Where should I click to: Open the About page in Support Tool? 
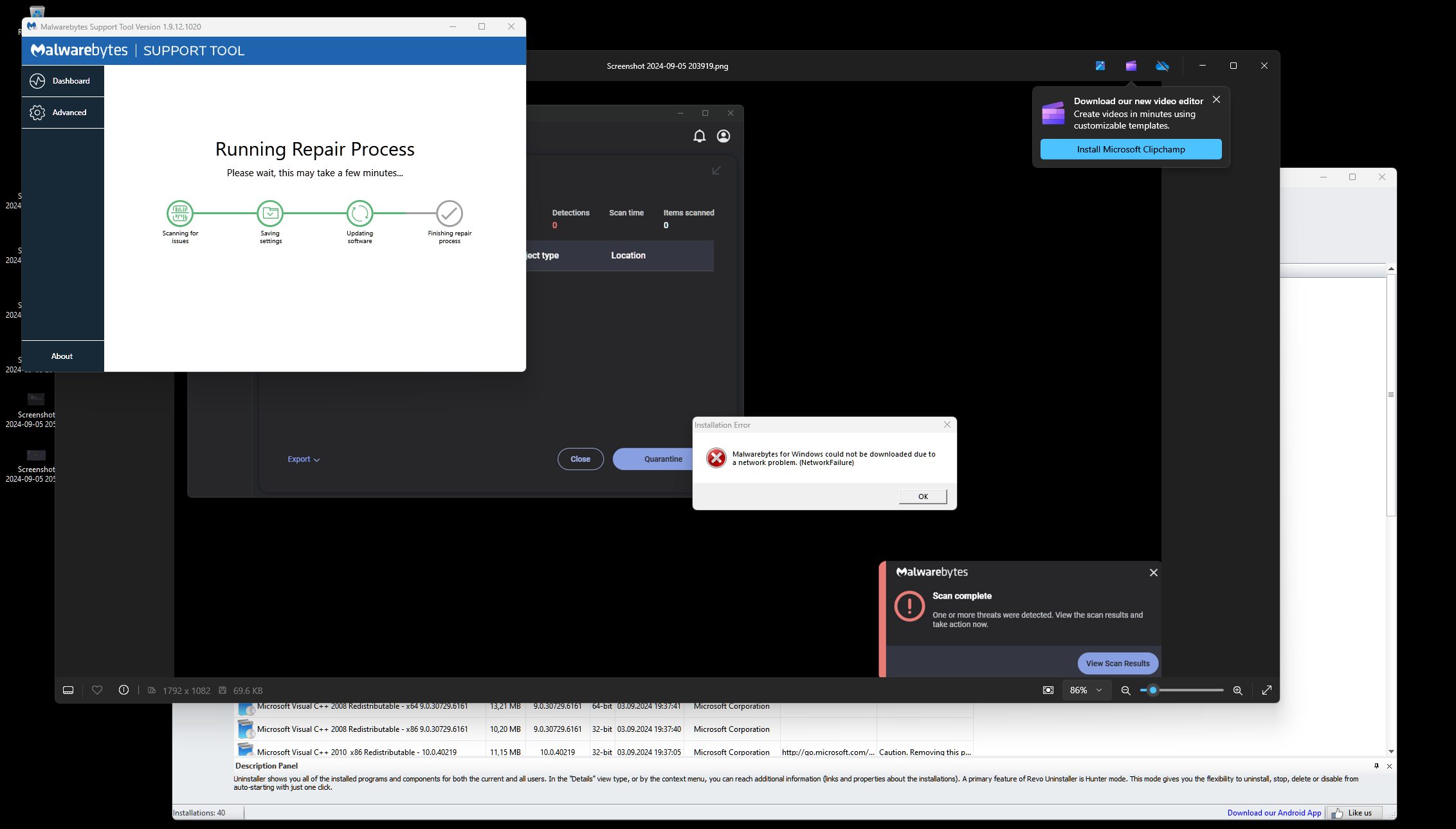pyautogui.click(x=63, y=356)
